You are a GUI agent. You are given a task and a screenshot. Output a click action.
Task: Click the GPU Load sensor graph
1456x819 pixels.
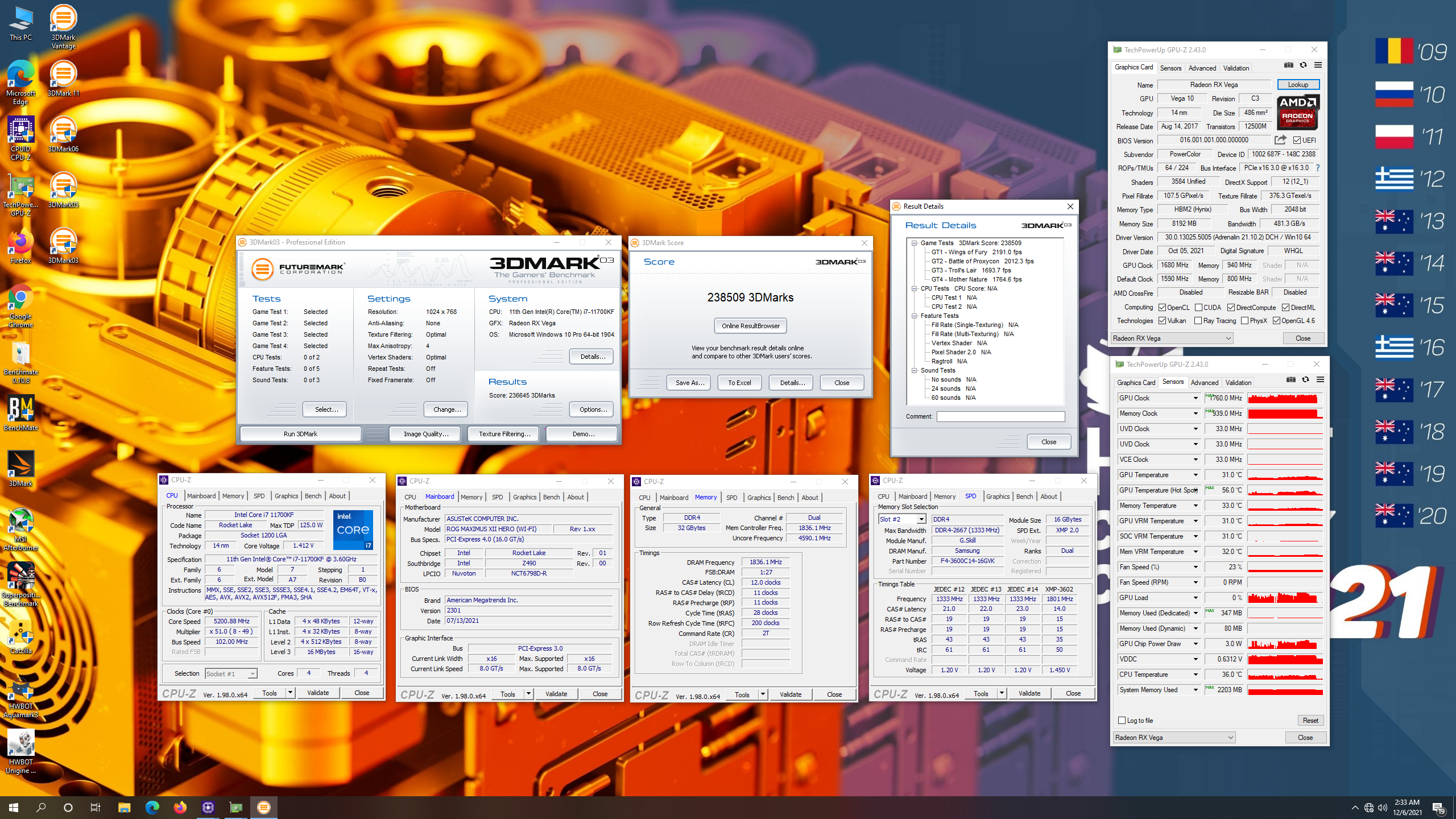[x=1285, y=598]
